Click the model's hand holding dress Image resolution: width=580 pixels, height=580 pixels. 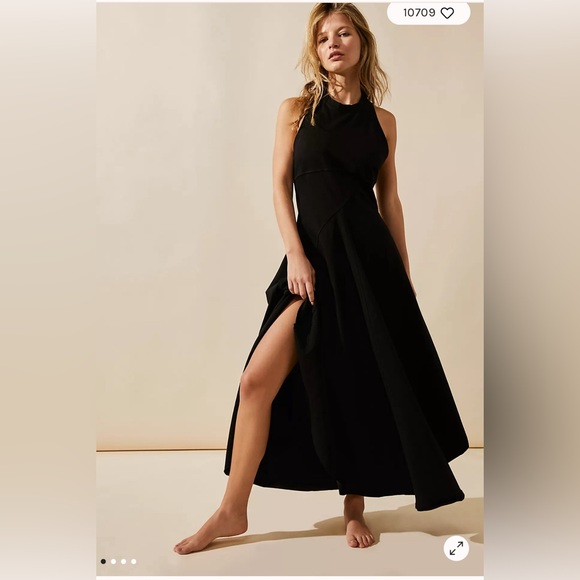[301, 278]
